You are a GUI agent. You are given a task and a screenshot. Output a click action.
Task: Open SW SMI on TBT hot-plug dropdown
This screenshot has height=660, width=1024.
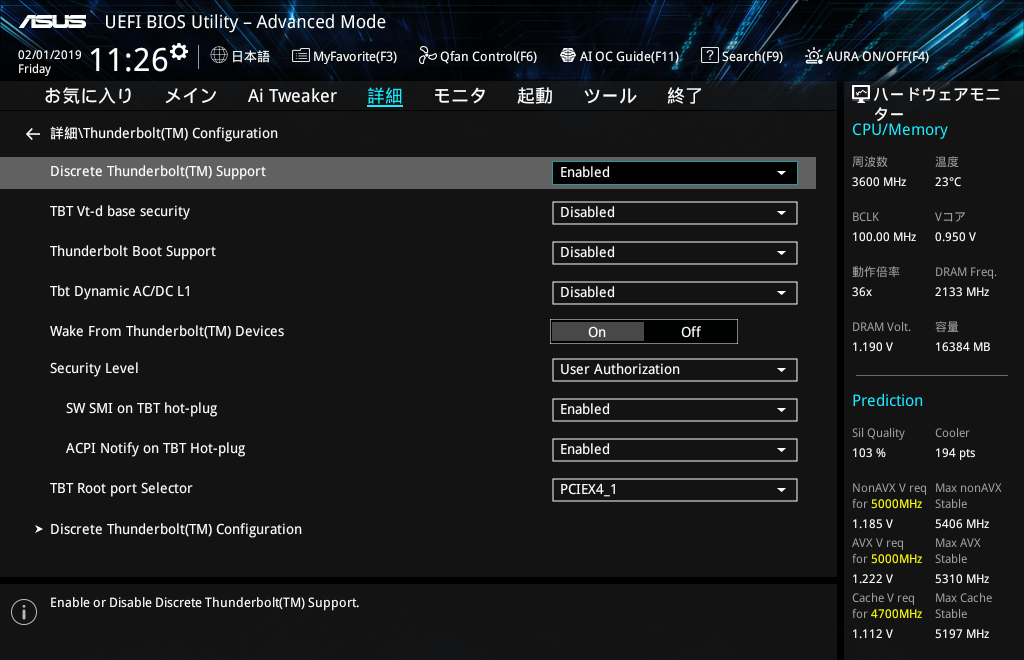click(x=675, y=410)
